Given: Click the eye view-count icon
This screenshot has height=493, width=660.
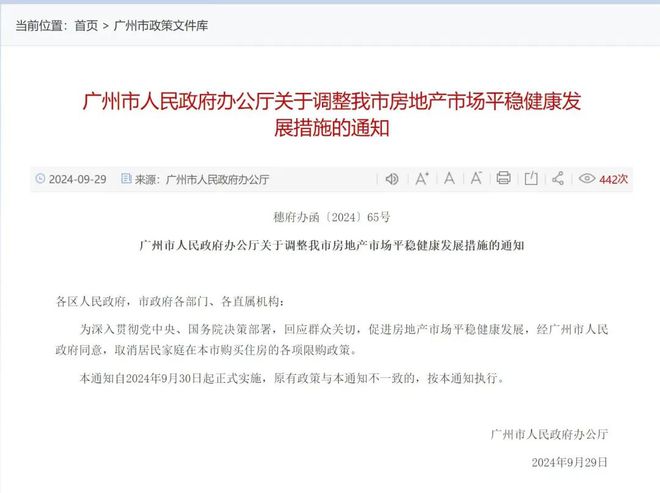Looking at the screenshot, I should 587,179.
